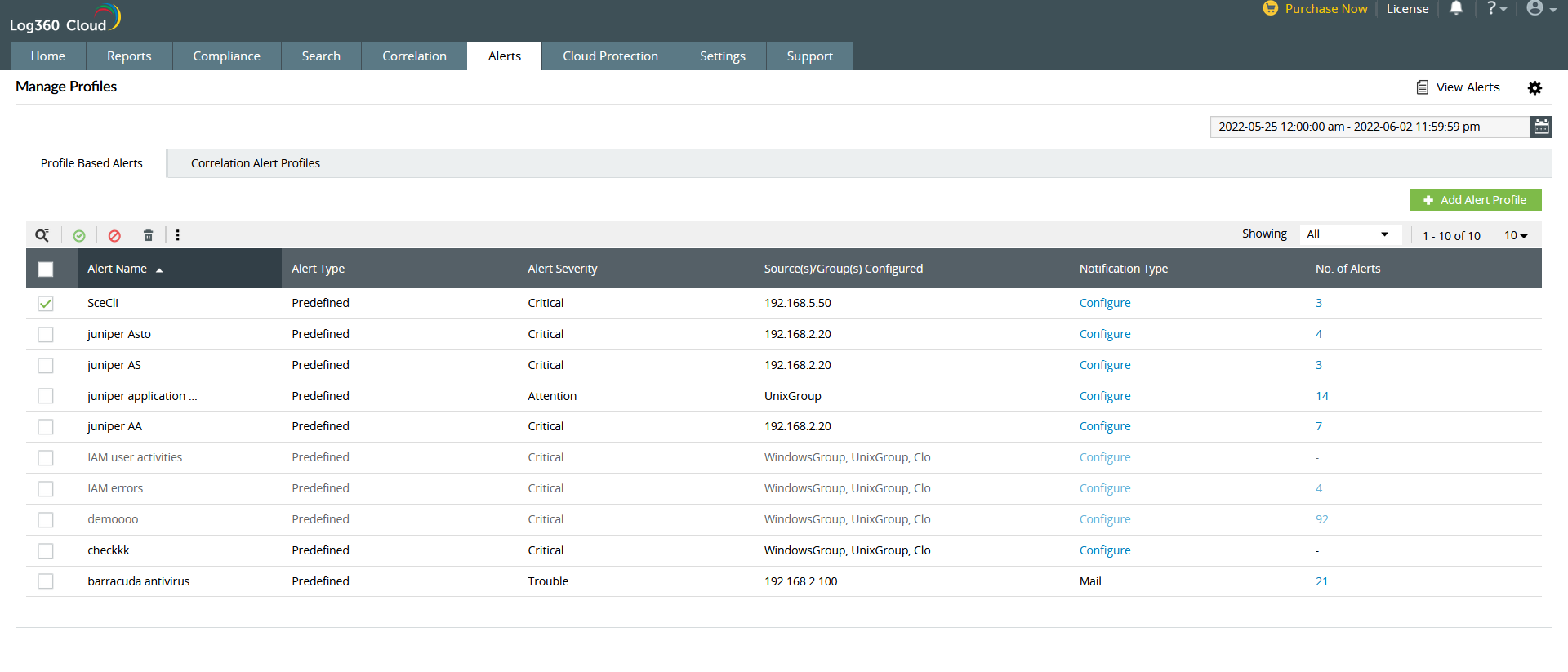Click the search alert profiles icon
The height and width of the screenshot is (672, 1568).
(x=42, y=235)
